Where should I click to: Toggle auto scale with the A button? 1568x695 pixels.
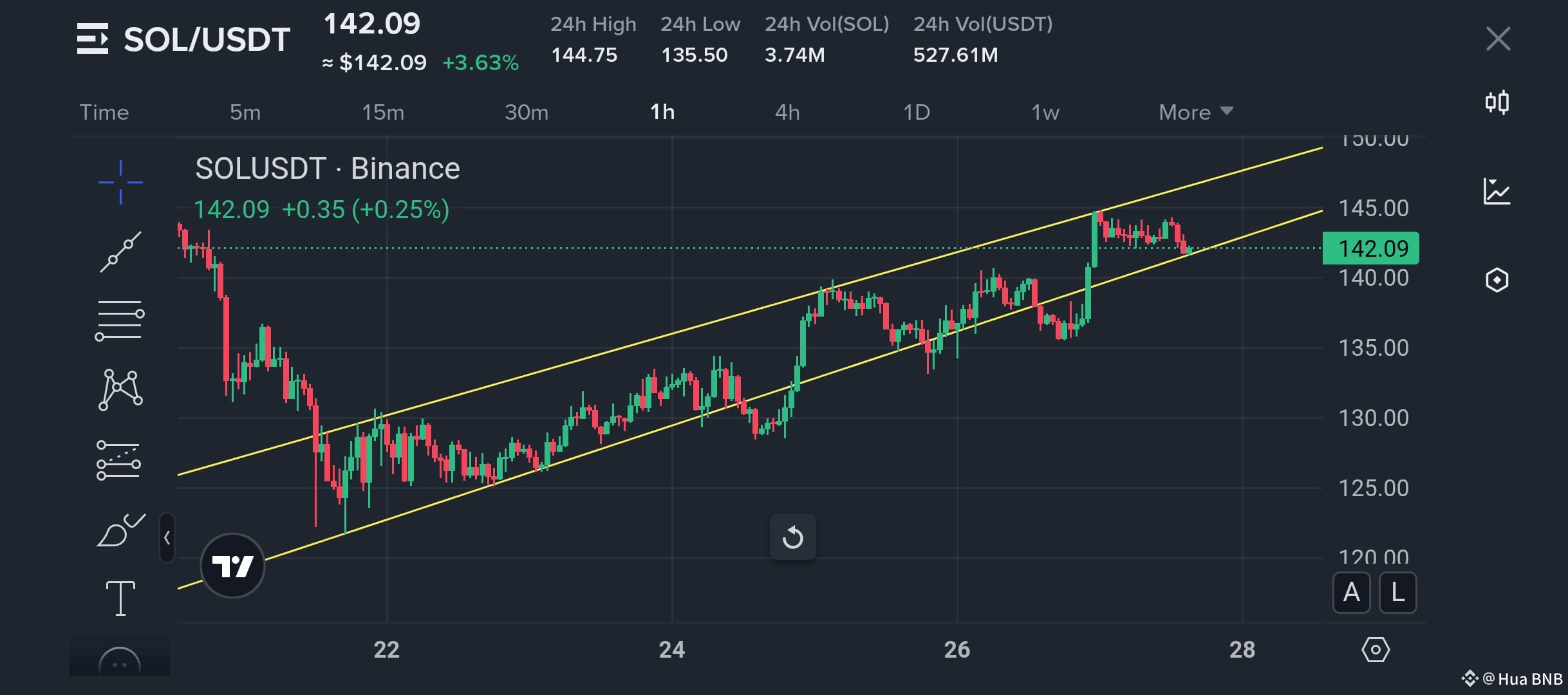point(1352,592)
